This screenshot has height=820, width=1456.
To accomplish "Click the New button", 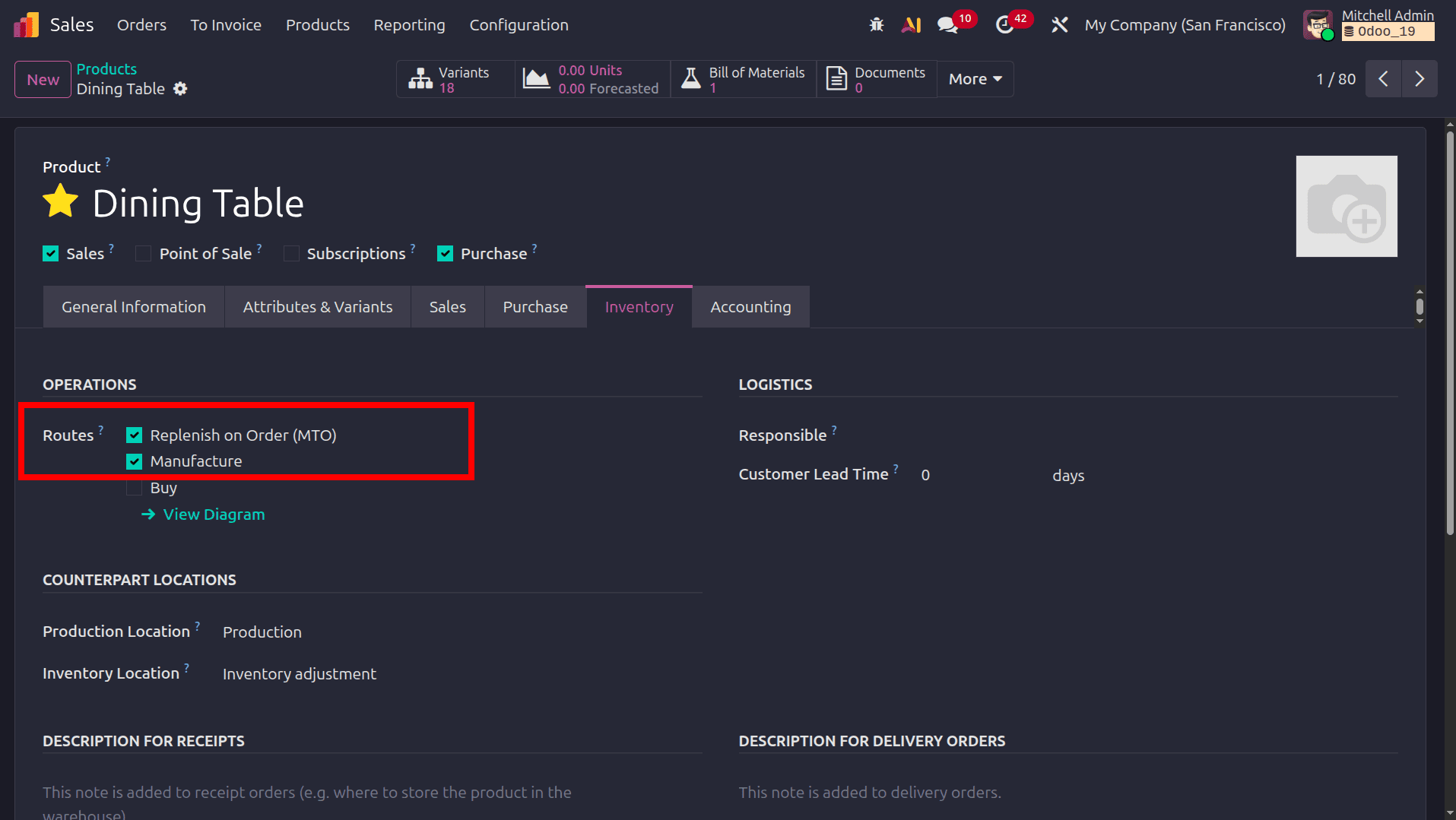I will click(x=43, y=79).
